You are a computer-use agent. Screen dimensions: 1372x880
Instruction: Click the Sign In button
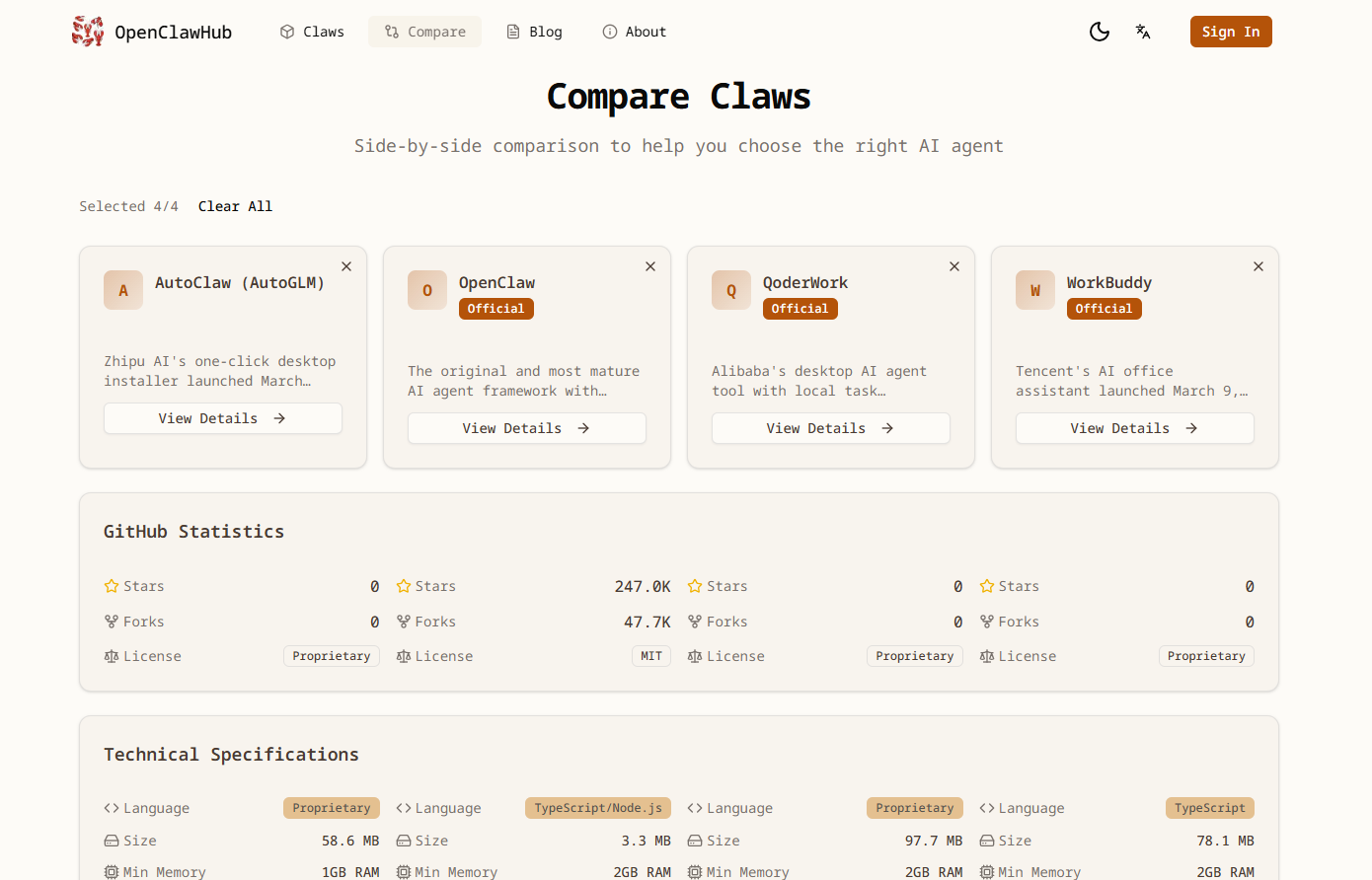pyautogui.click(x=1231, y=32)
